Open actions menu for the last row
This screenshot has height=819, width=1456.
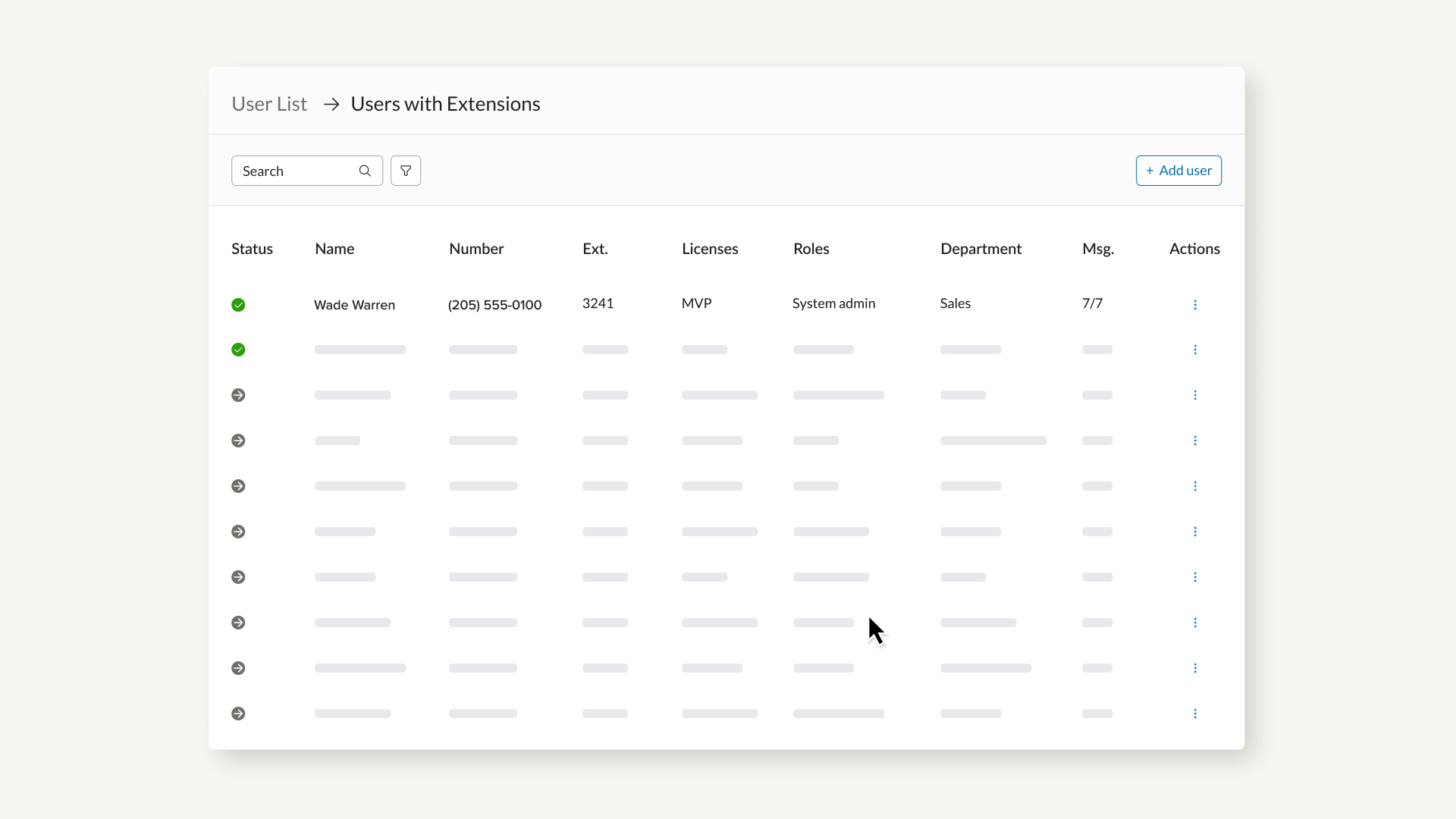pyautogui.click(x=1195, y=714)
